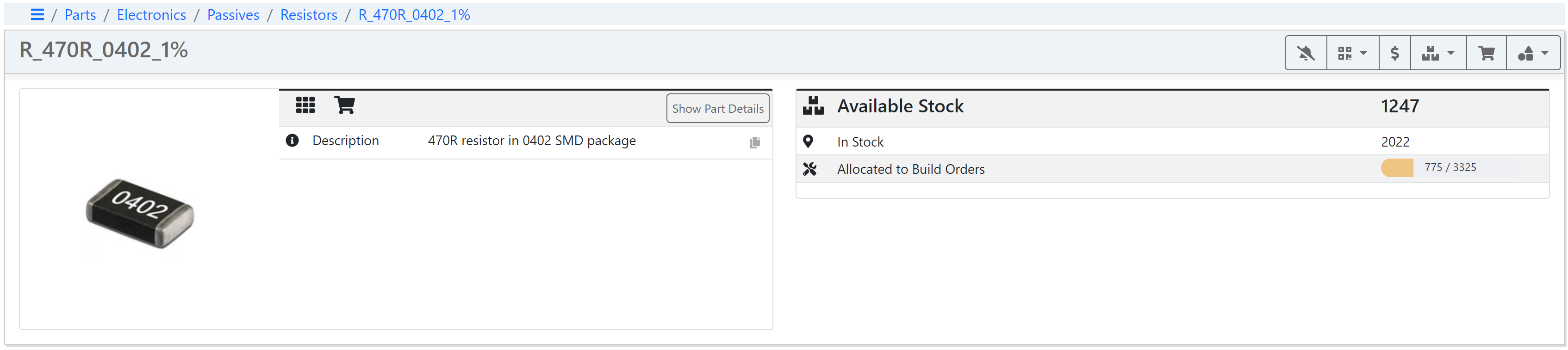1568x350 pixels.
Task: Click the dollar sign pricing icon
Action: 1394,54
